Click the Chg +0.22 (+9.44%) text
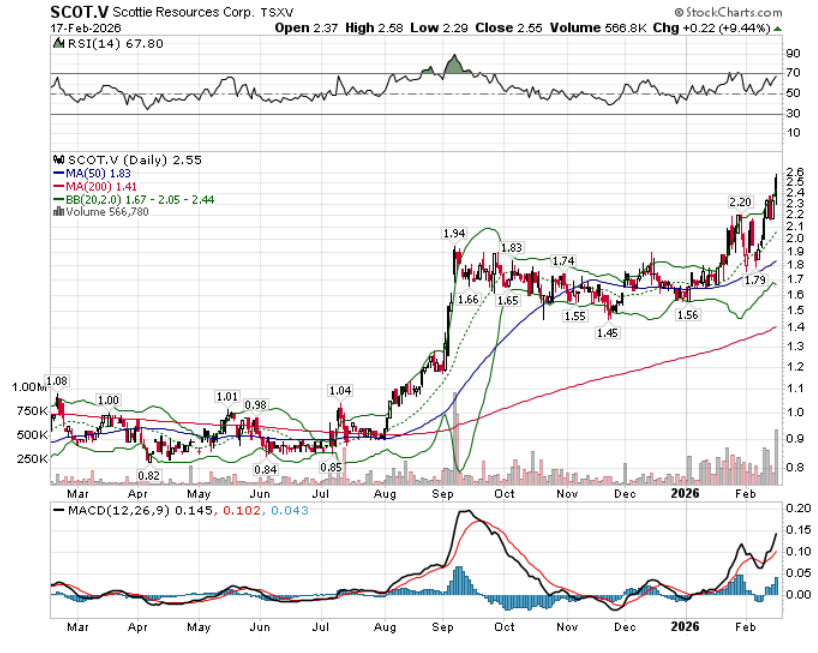Screen dimensions: 818x653 pyautogui.click(x=712, y=28)
